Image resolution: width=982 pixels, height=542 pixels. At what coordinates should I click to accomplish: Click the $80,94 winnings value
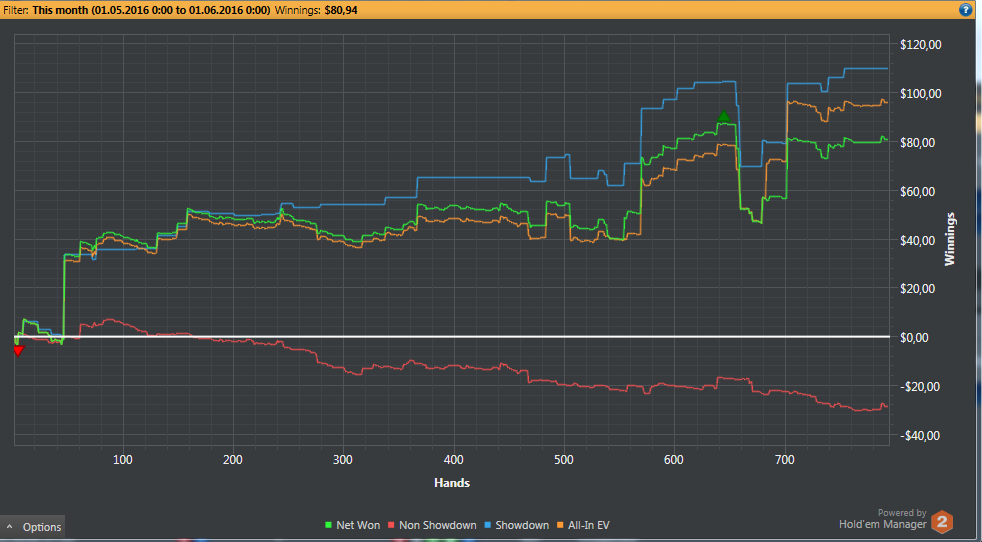(341, 10)
